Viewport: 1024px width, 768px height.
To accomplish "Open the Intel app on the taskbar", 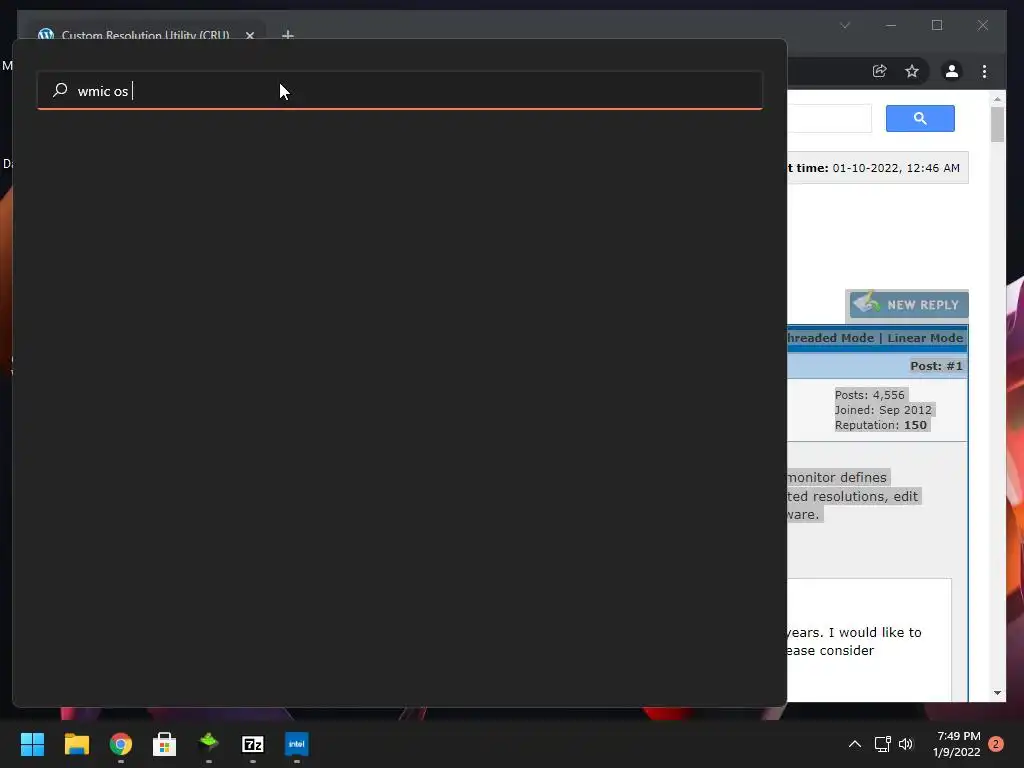I will (x=296, y=744).
